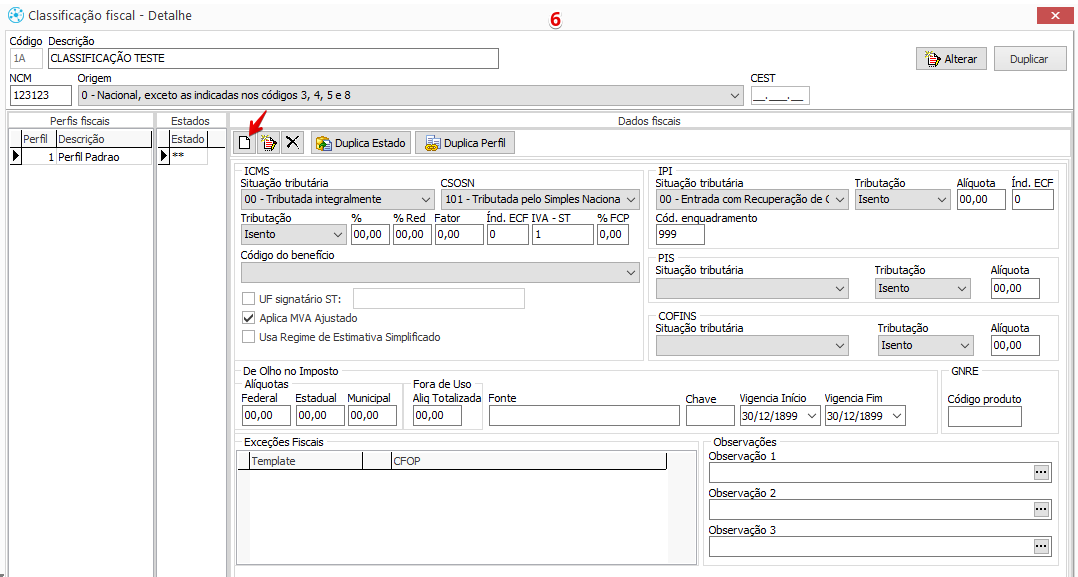Select the ** estado row

tap(183, 157)
